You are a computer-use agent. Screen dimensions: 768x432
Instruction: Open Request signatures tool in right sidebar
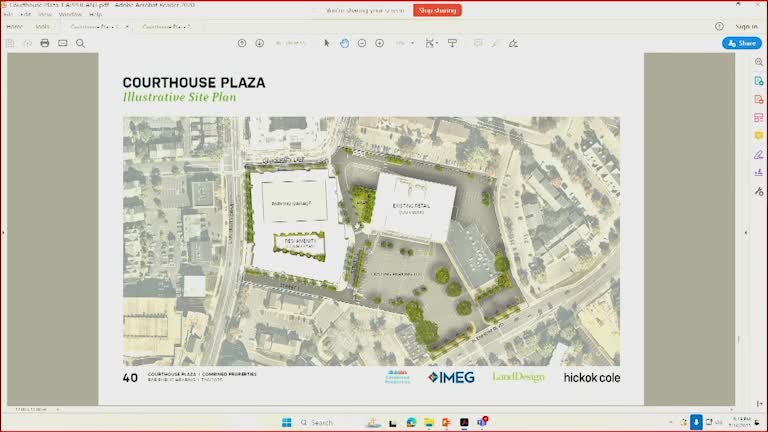click(x=759, y=172)
